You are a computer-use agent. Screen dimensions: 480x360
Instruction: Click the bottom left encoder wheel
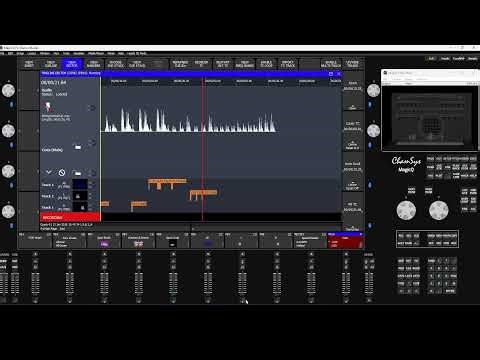8,211
